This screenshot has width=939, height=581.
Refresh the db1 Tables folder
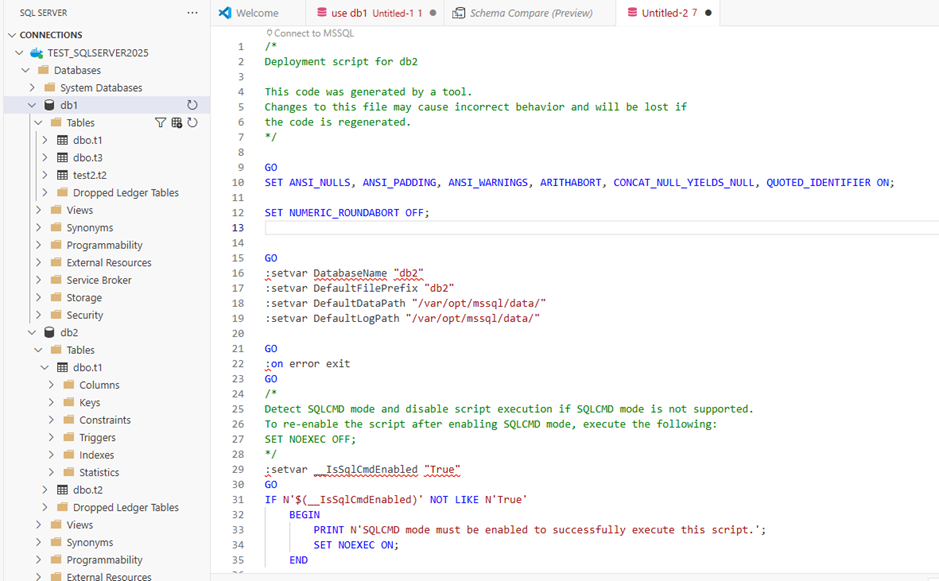pyautogui.click(x=192, y=122)
